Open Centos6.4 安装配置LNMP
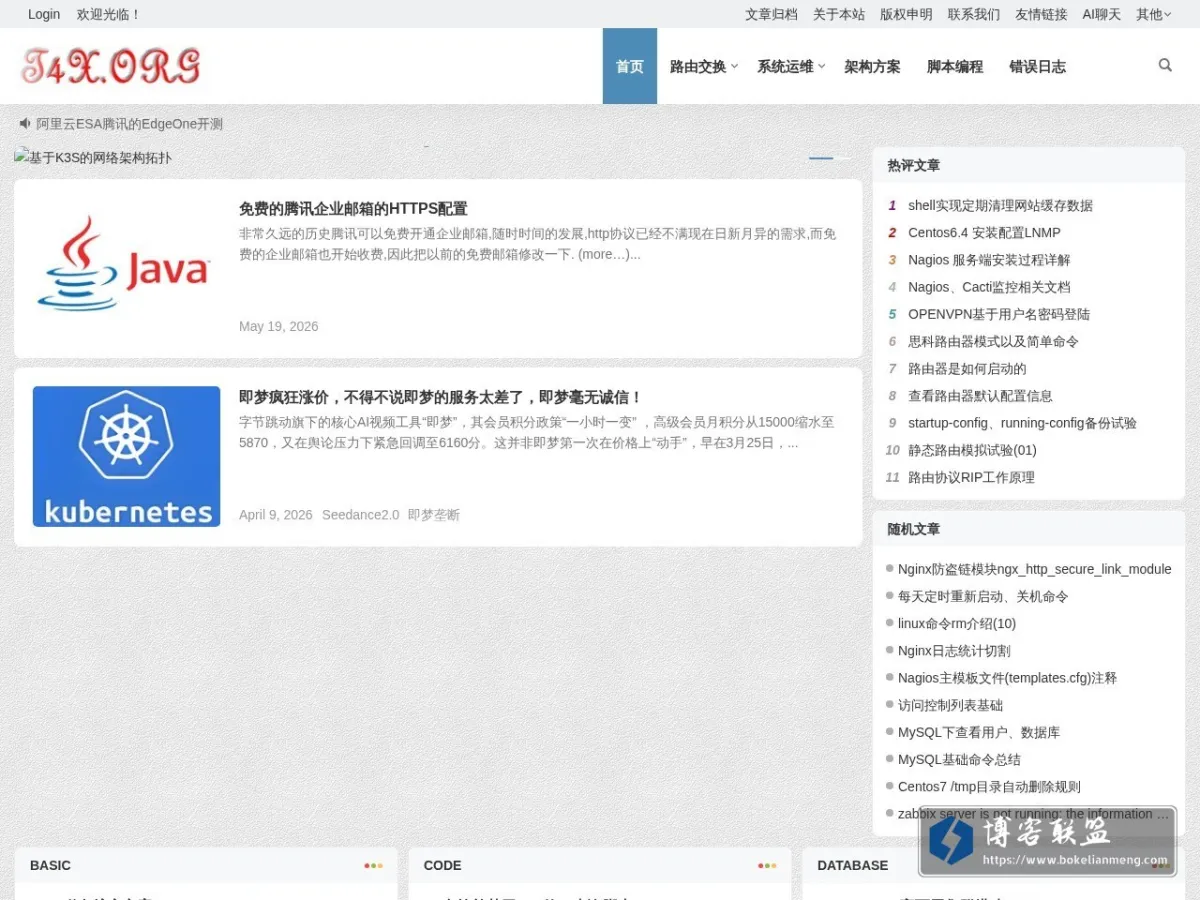The width and height of the screenshot is (1200, 900). (x=984, y=232)
